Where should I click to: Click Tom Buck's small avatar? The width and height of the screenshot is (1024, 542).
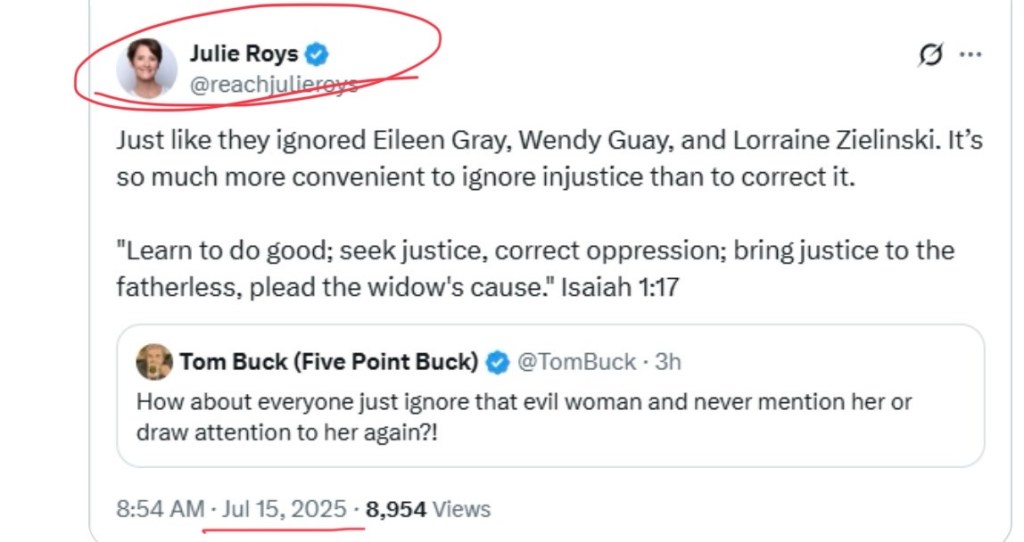coord(154,362)
